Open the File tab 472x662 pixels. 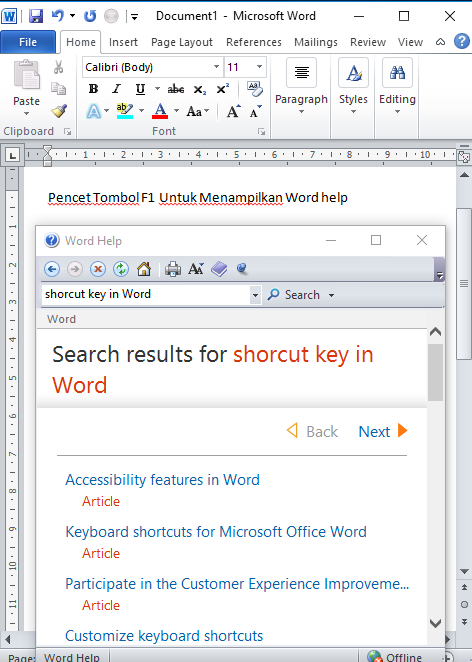tap(28, 42)
